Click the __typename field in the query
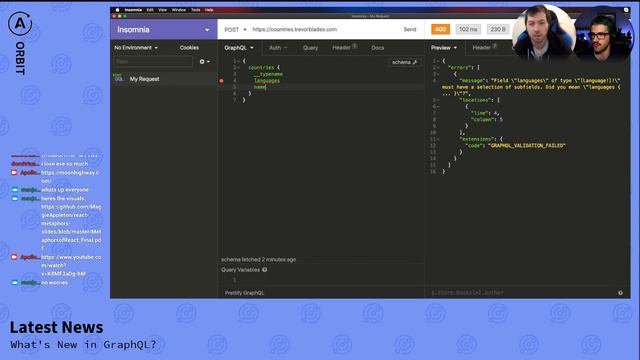 point(268,74)
